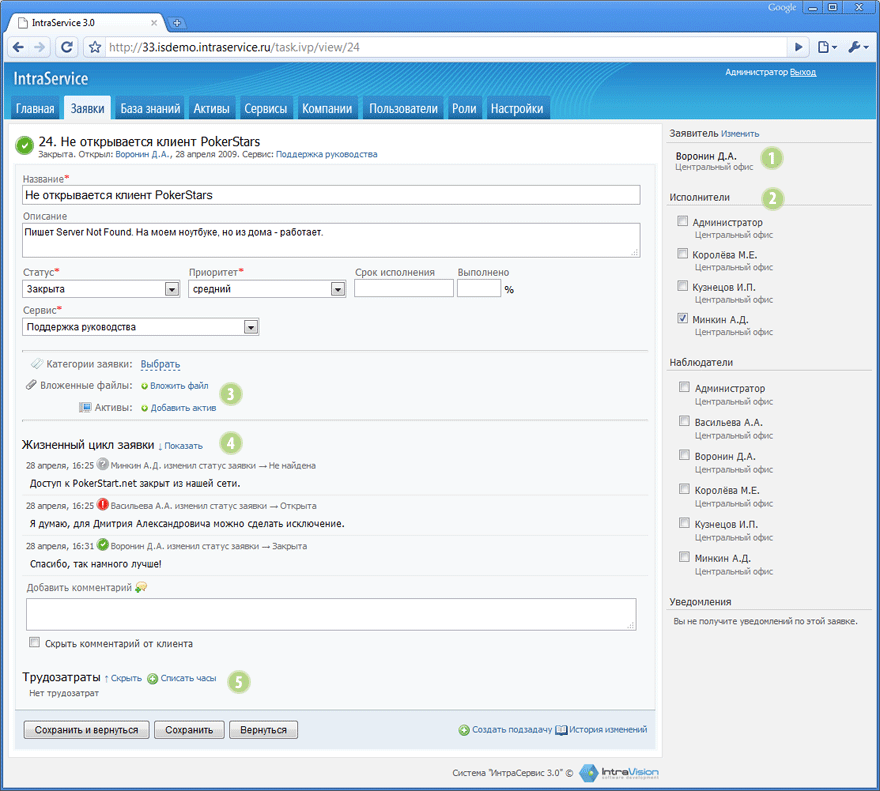The image size is (880, 791).
Task: Check Кузнецов И.П. under Наблюдатели
Action: pos(684,523)
